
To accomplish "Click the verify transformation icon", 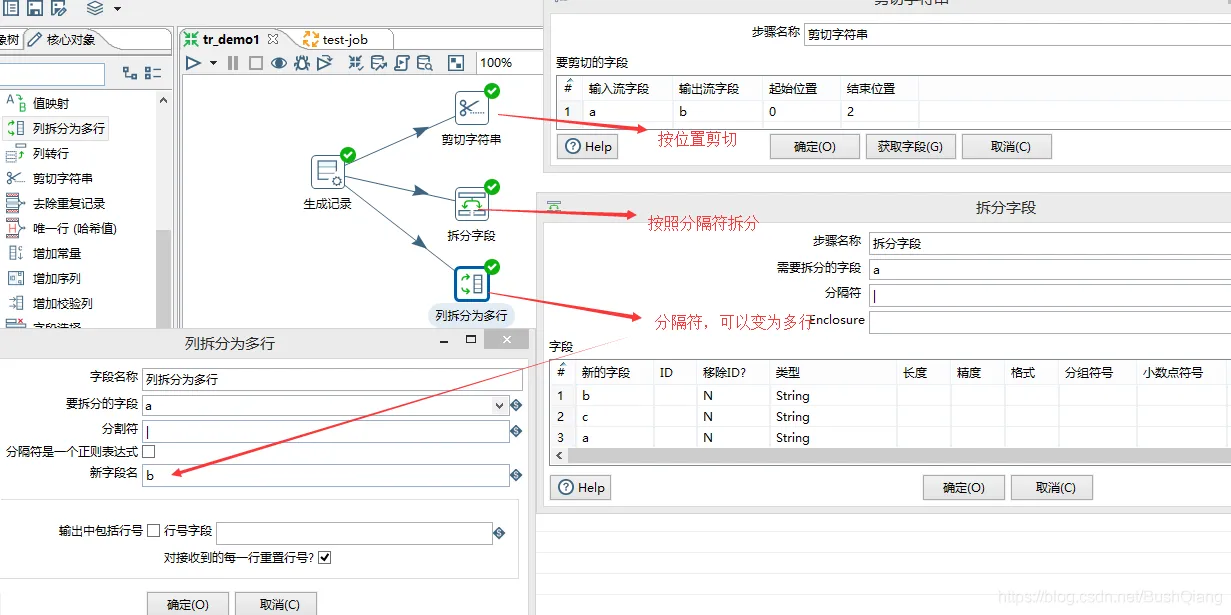I will (356, 63).
